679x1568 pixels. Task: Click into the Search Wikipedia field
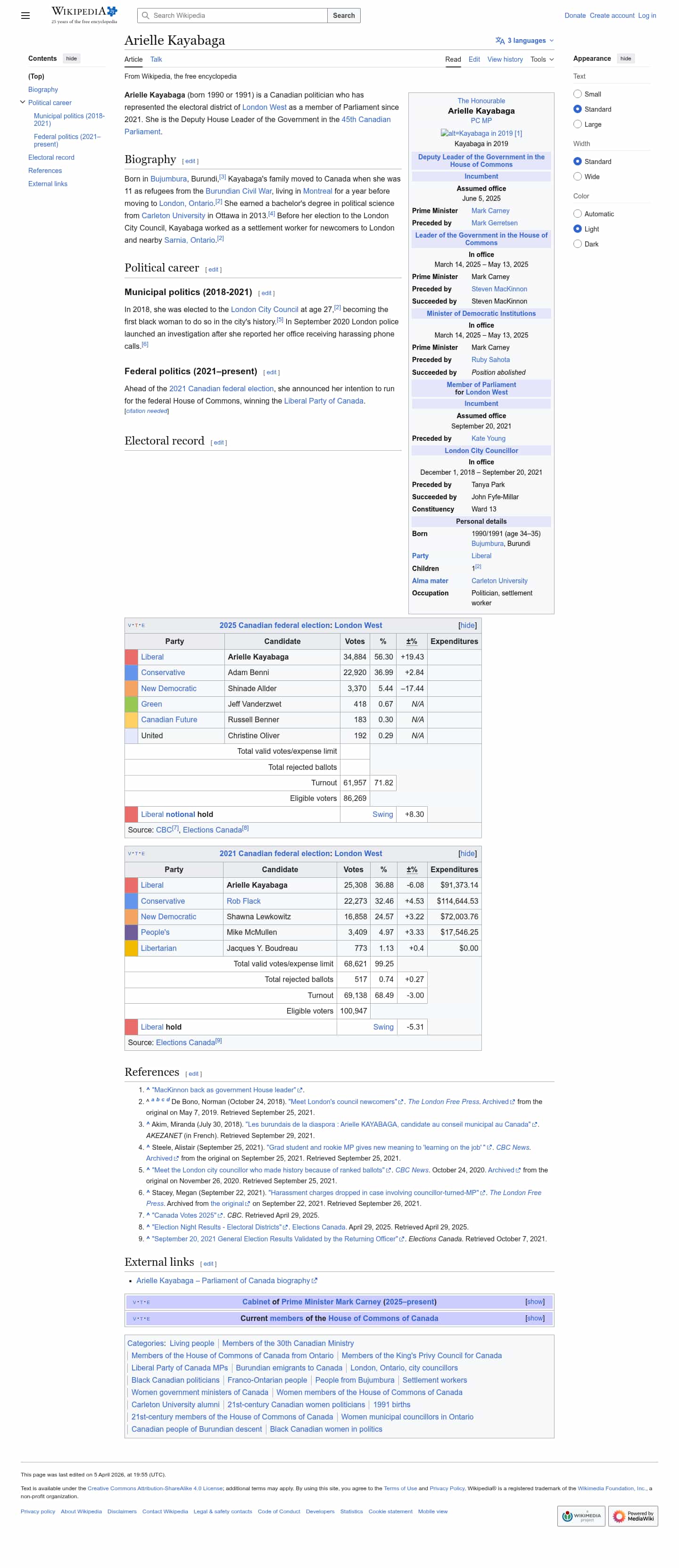click(x=232, y=16)
